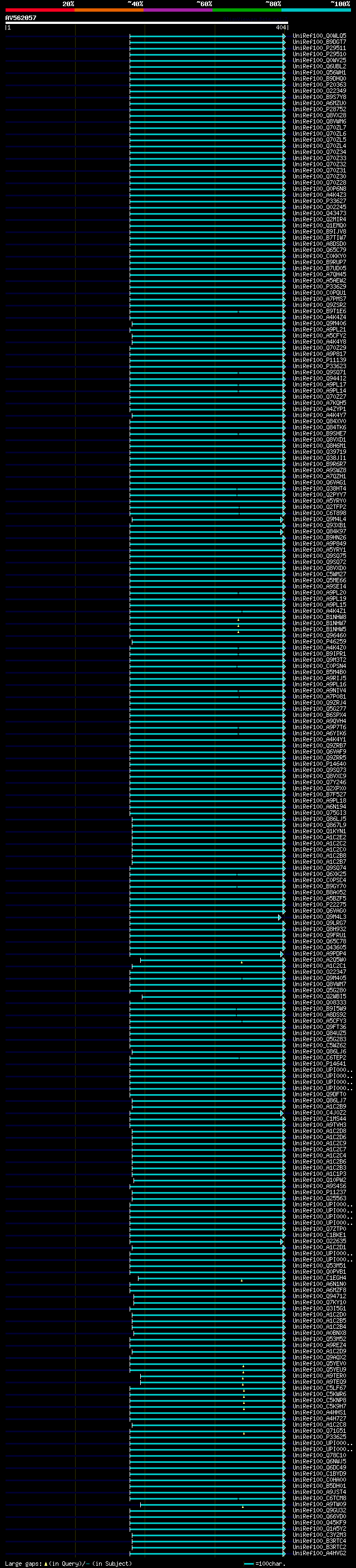Select the UniRef100_A6MZU0 row label

pos(319,103)
